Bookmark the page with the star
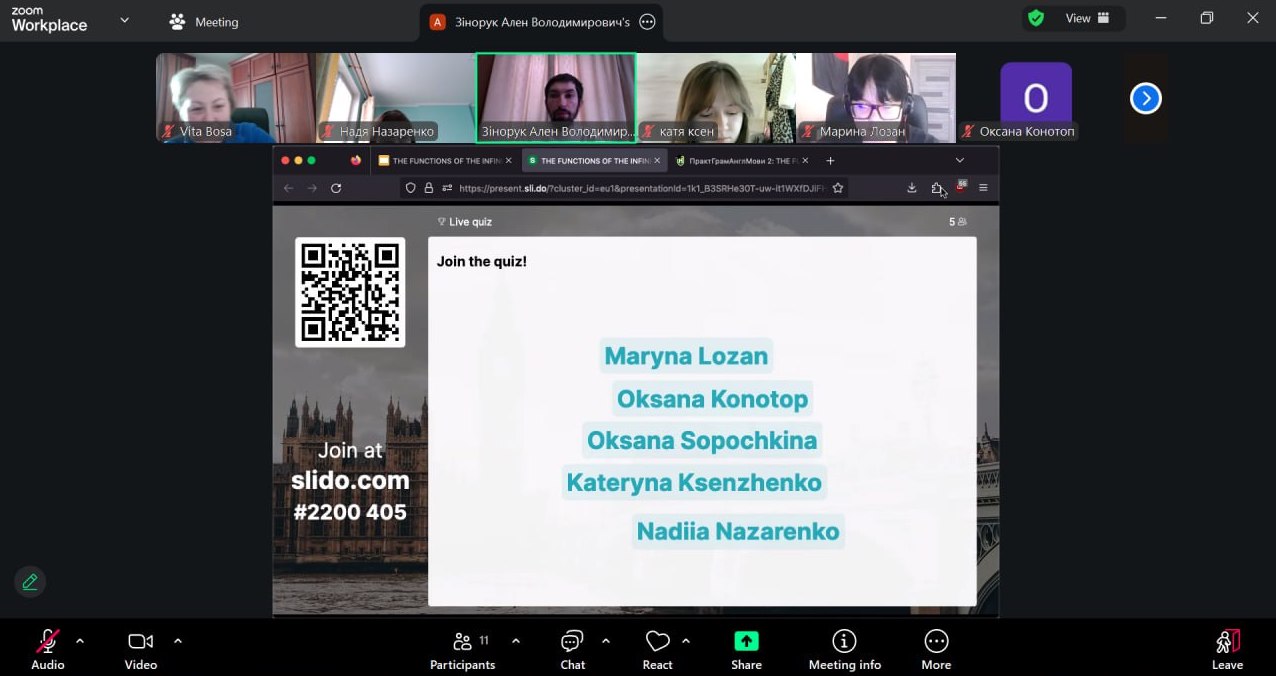The width and height of the screenshot is (1276, 676). 838,188
